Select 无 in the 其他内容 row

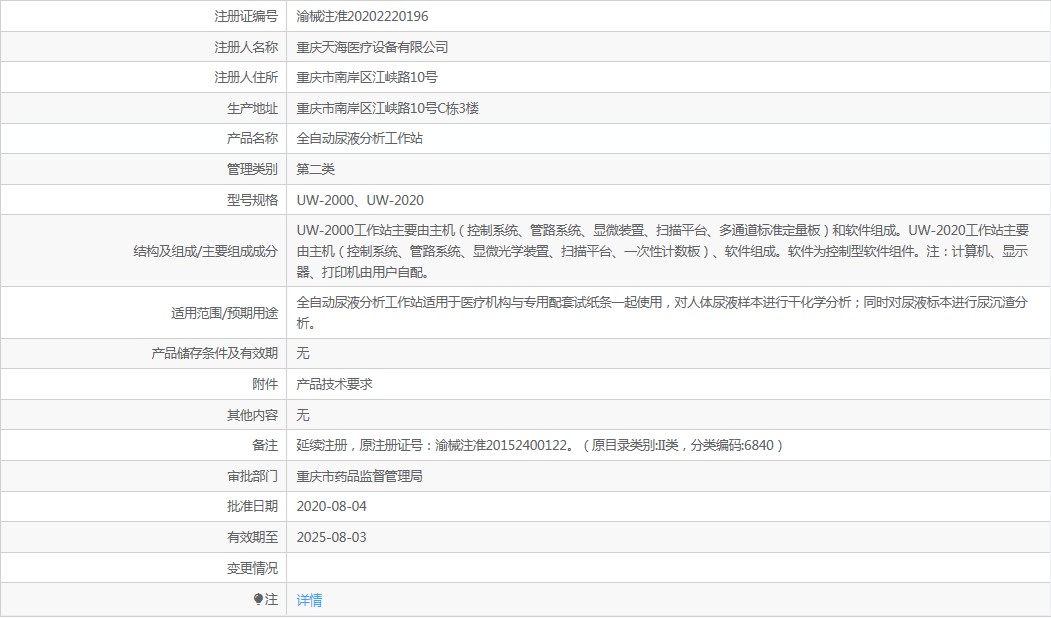pos(303,415)
